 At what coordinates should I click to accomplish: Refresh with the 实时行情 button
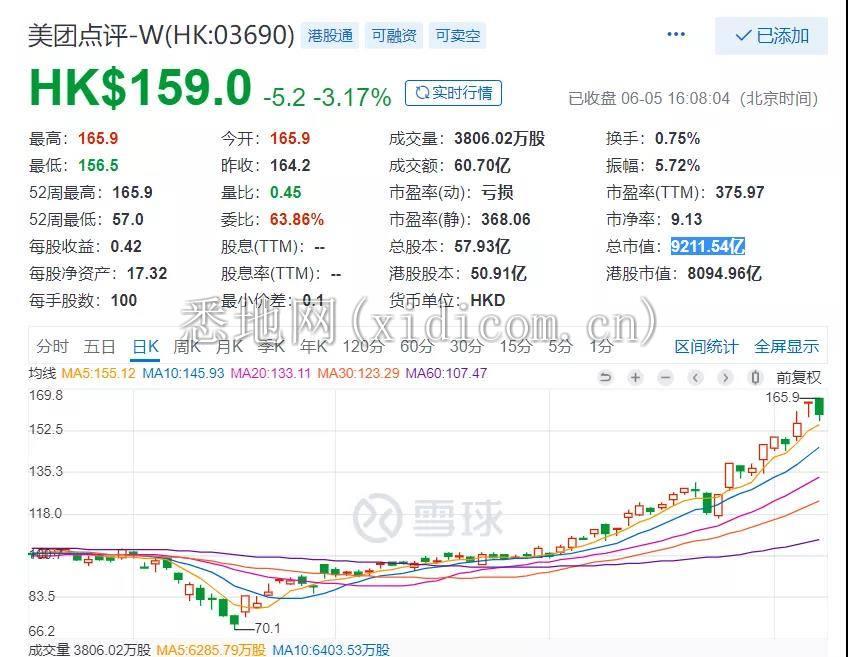click(453, 93)
